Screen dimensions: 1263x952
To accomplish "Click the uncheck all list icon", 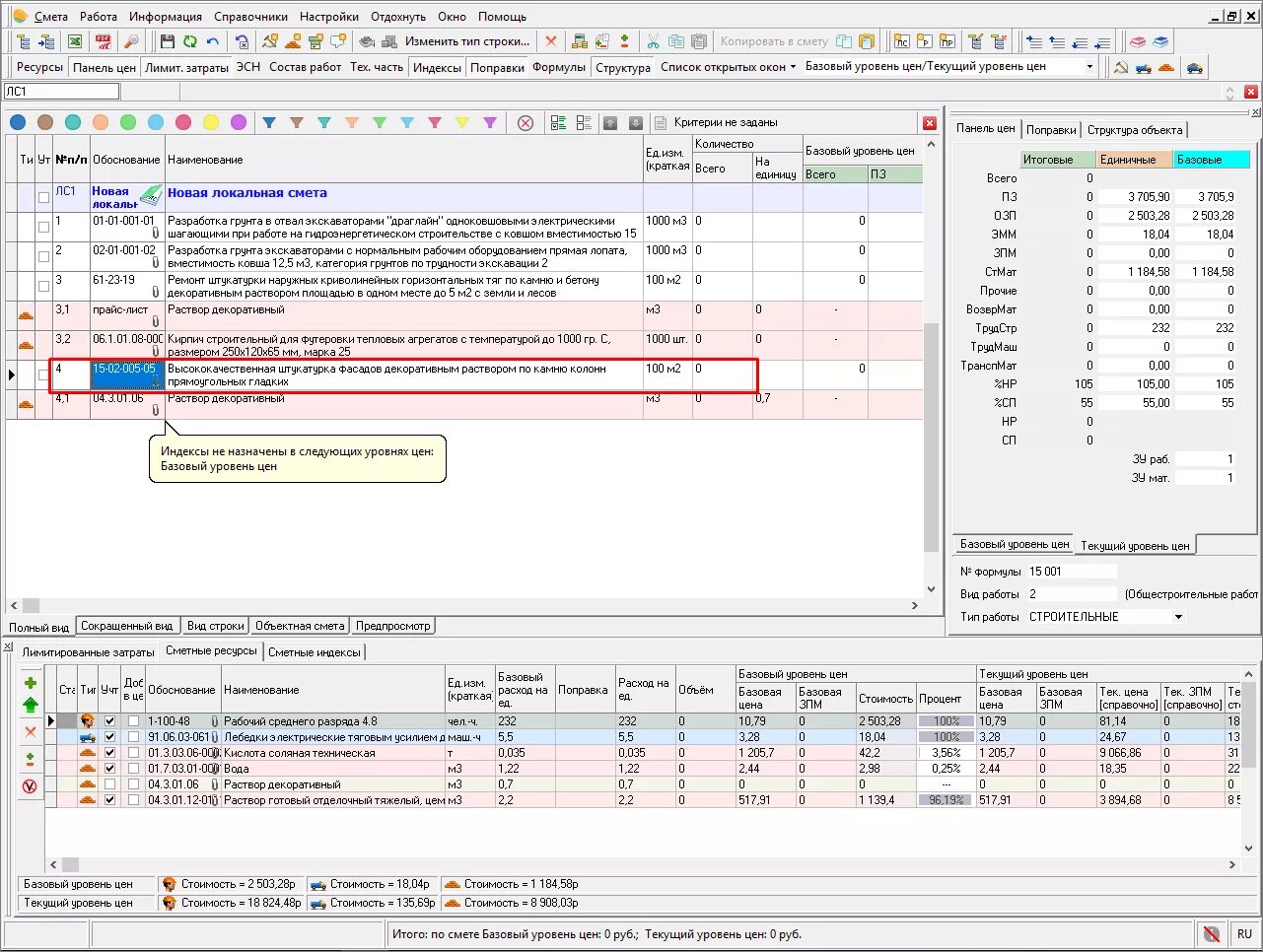I will [584, 122].
